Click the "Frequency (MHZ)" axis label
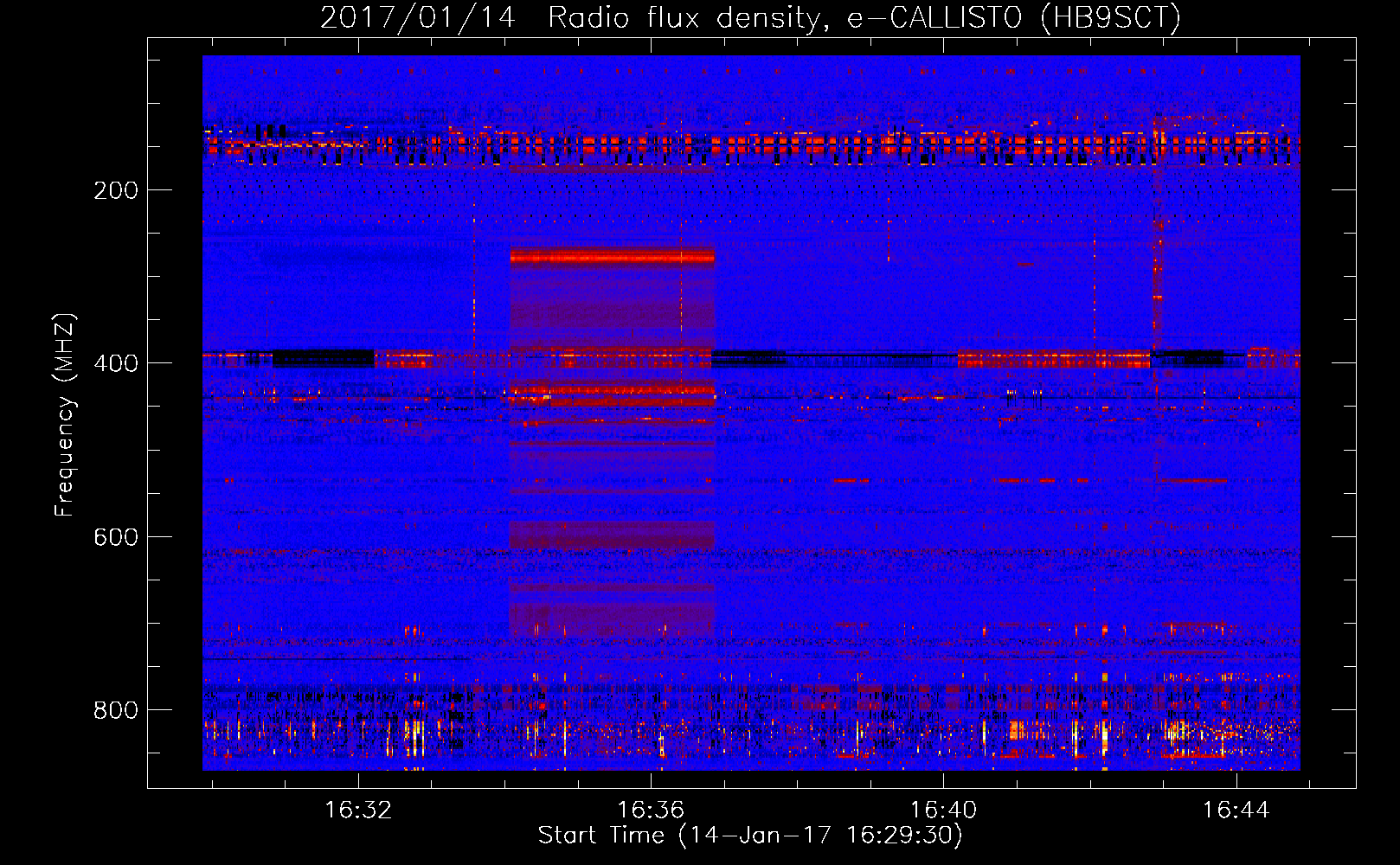The image size is (1400, 865). pyautogui.click(x=65, y=415)
